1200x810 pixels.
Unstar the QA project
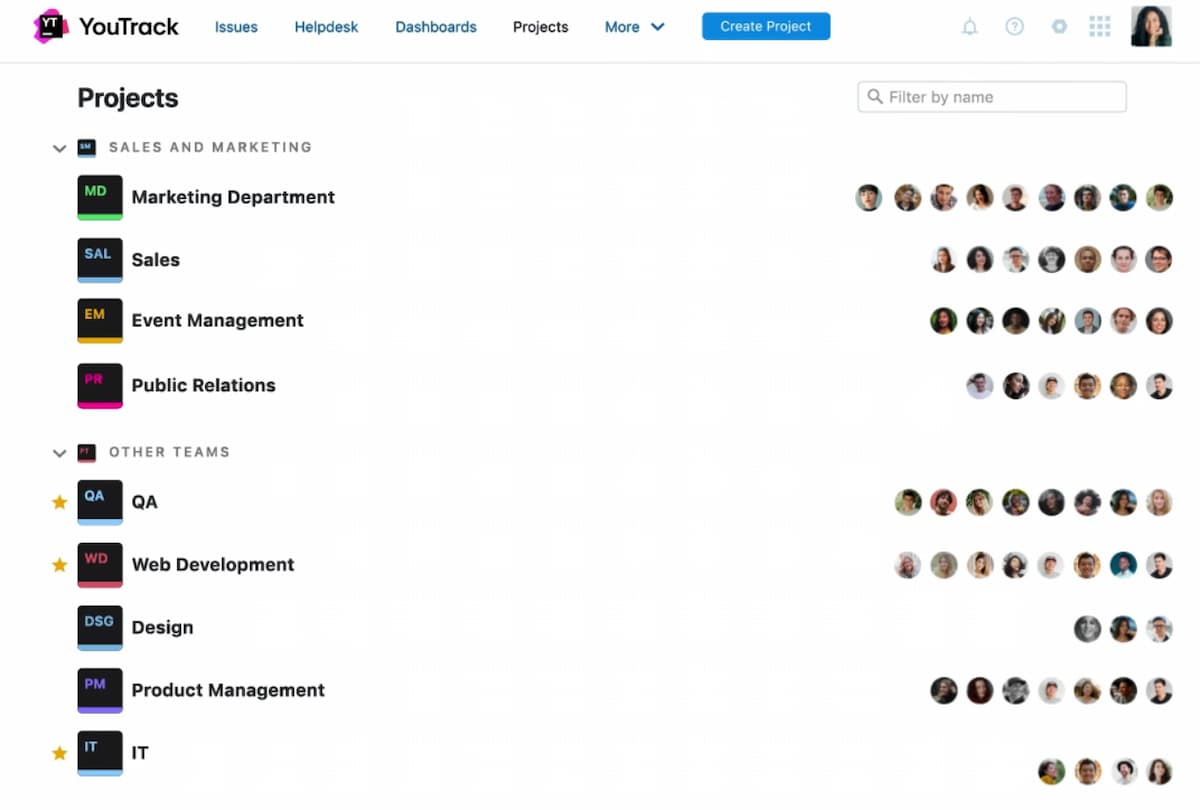pyautogui.click(x=59, y=502)
